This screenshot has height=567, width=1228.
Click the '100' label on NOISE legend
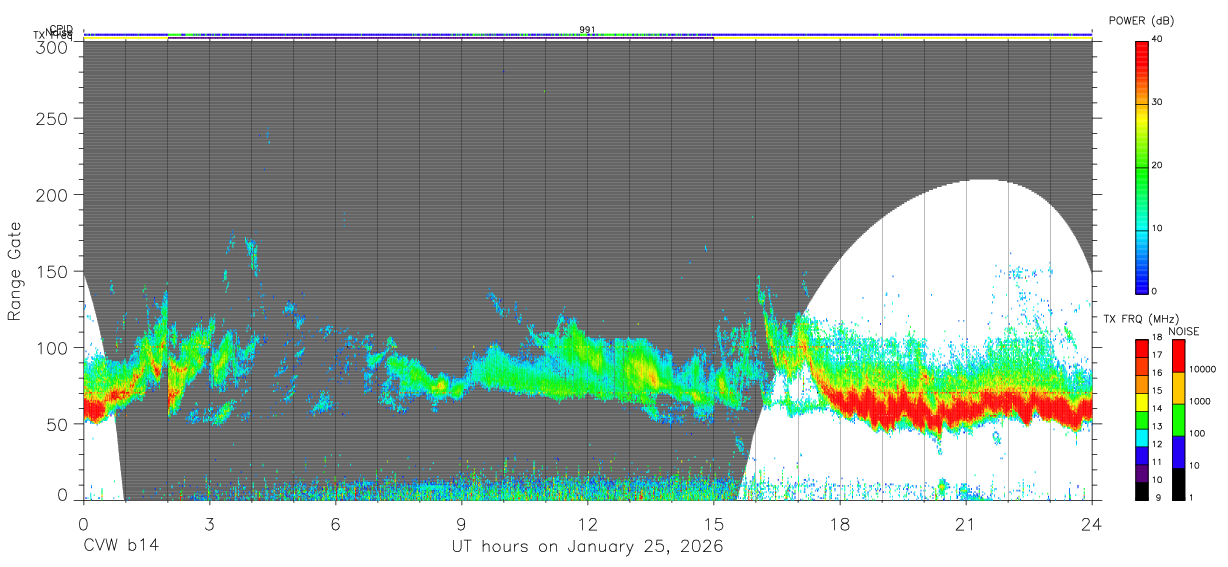(1198, 433)
